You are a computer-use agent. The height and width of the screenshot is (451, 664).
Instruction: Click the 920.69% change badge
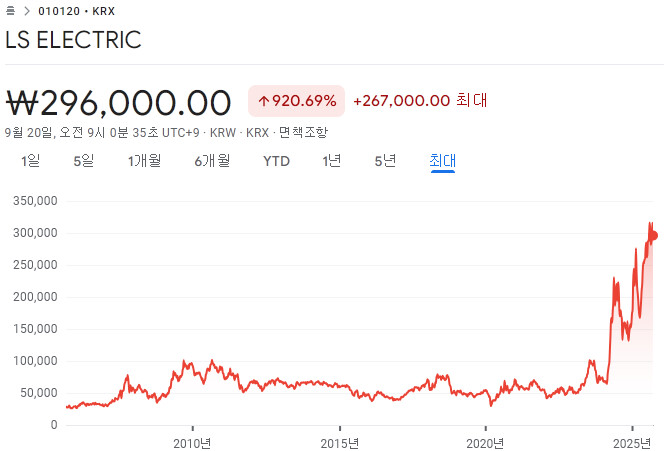(304, 100)
